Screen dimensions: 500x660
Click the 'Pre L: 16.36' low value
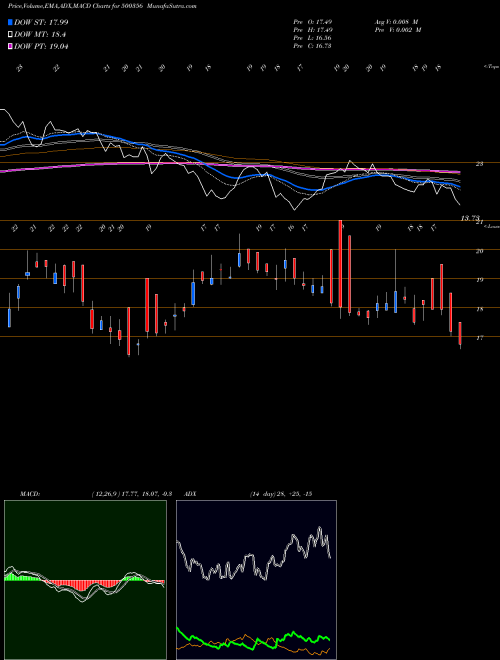pyautogui.click(x=313, y=38)
